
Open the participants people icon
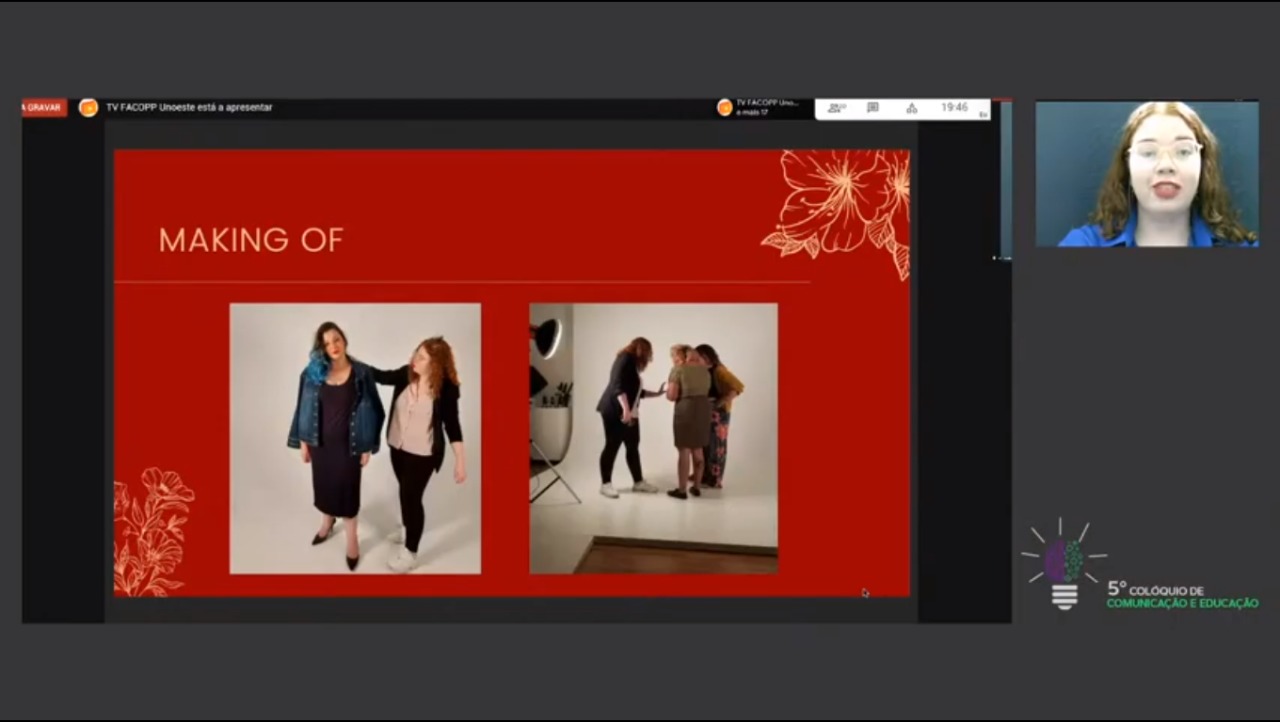(836, 108)
